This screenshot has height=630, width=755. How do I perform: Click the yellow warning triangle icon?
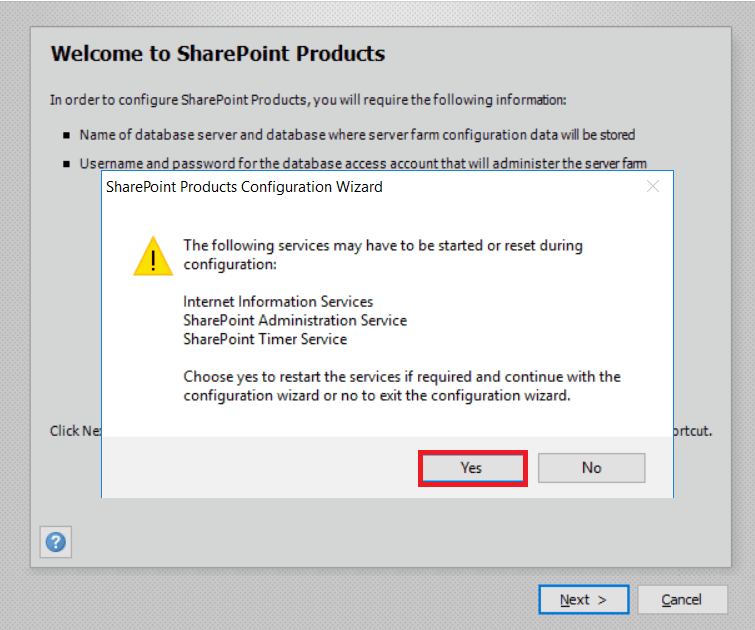click(153, 256)
